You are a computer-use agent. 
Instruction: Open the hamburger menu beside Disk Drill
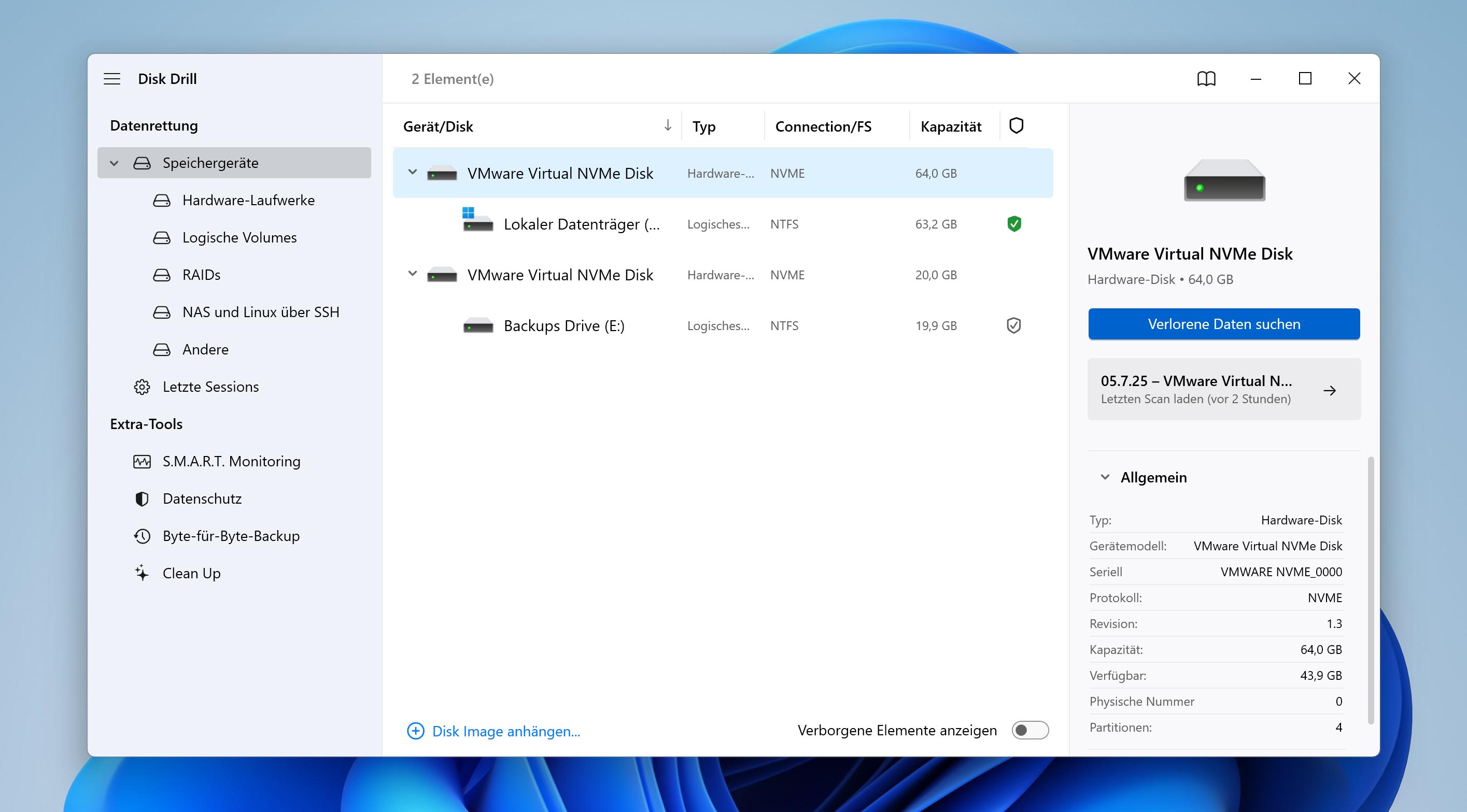pos(111,79)
